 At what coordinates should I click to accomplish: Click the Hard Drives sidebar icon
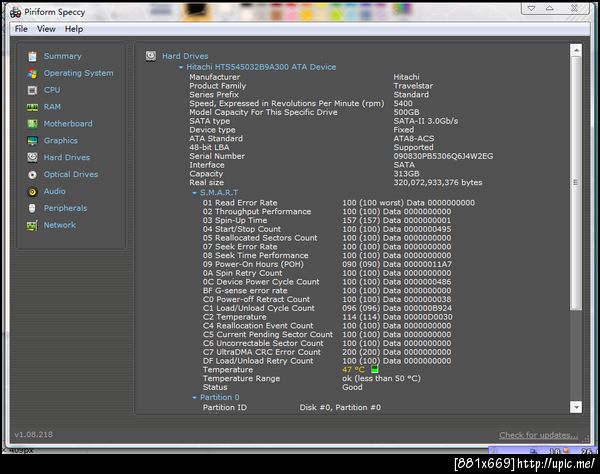pos(32,158)
